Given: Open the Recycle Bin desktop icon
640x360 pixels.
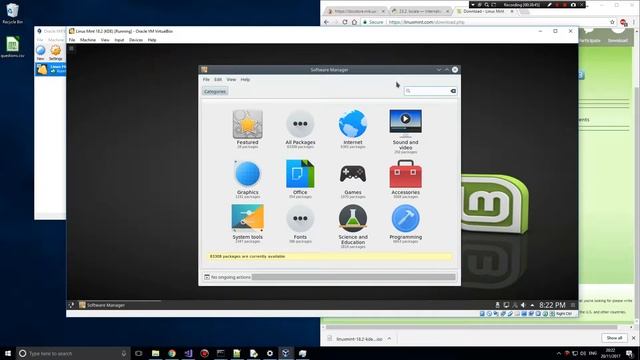Looking at the screenshot, I should pyautogui.click(x=12, y=13).
